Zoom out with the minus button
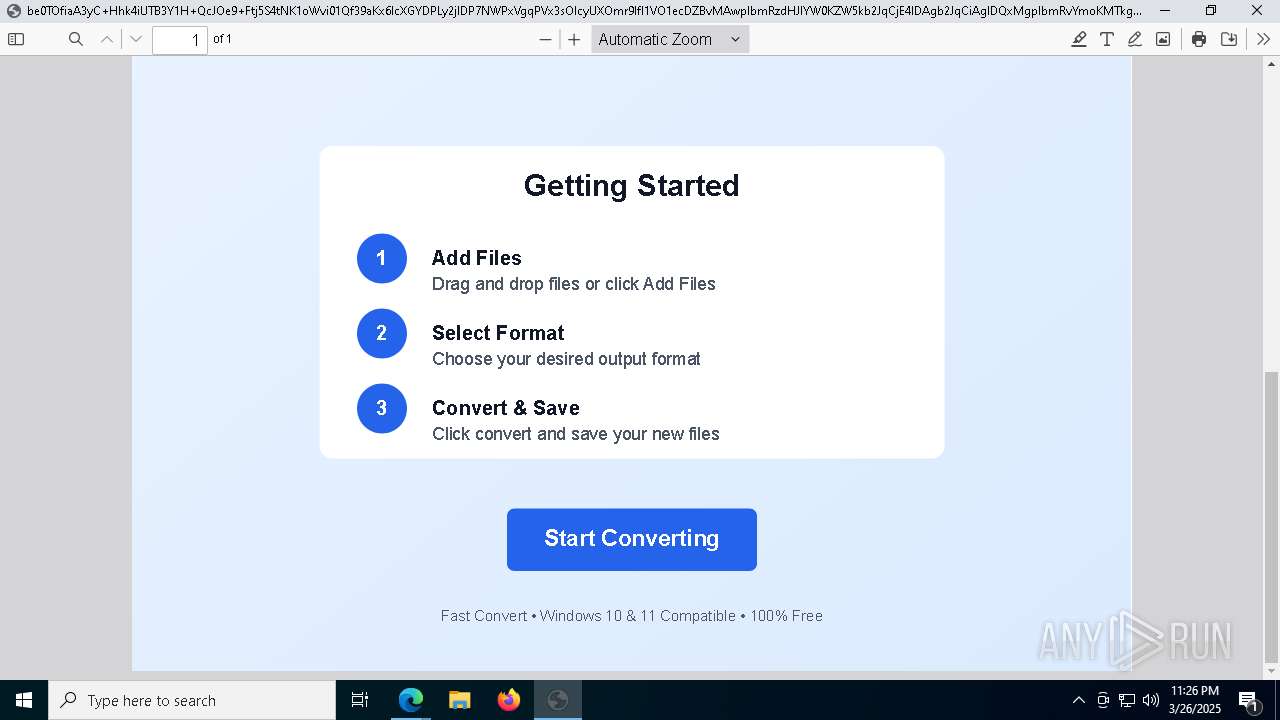Screen dimensions: 1280x720 [x=545, y=40]
